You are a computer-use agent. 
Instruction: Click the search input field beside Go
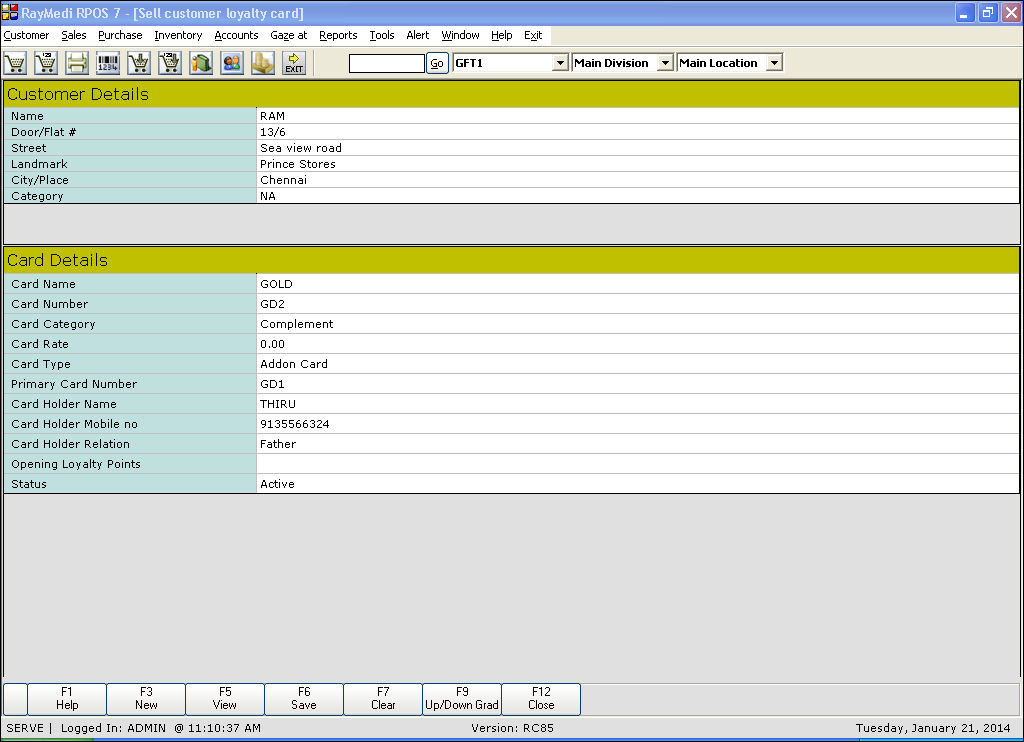(387, 63)
